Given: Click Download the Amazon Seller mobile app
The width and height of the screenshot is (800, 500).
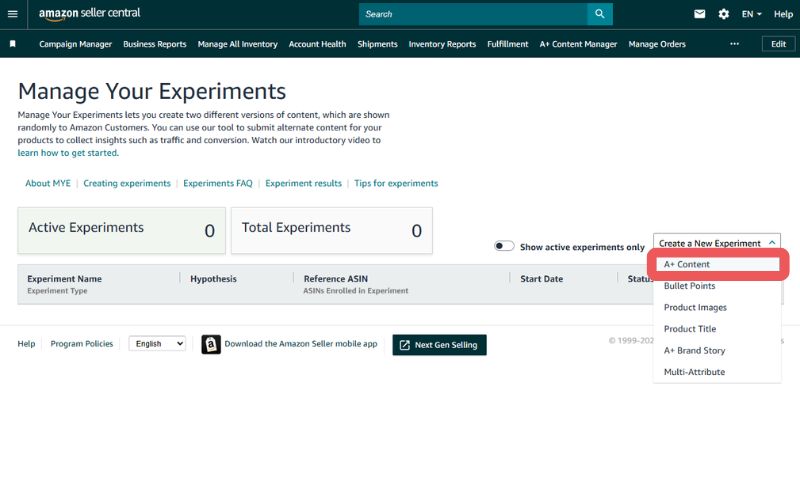Looking at the screenshot, I should [301, 344].
